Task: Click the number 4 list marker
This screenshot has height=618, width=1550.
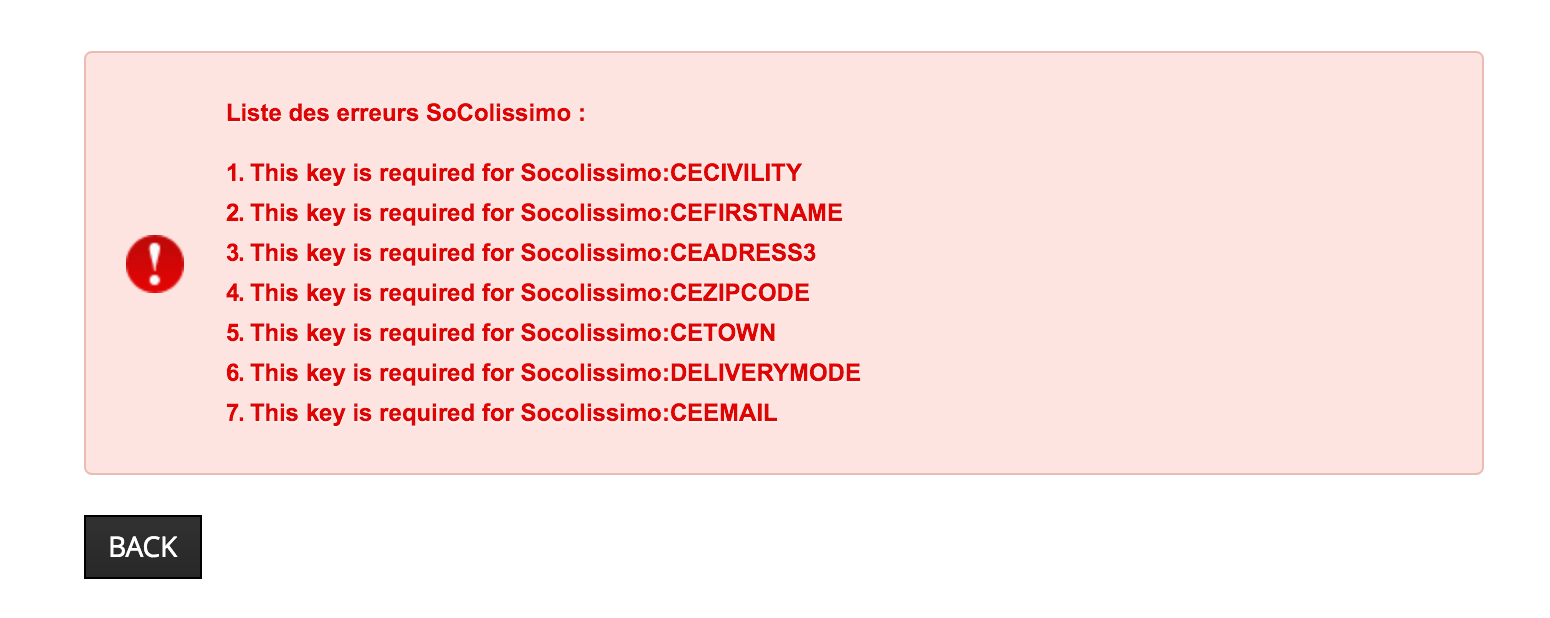Action: click(236, 293)
